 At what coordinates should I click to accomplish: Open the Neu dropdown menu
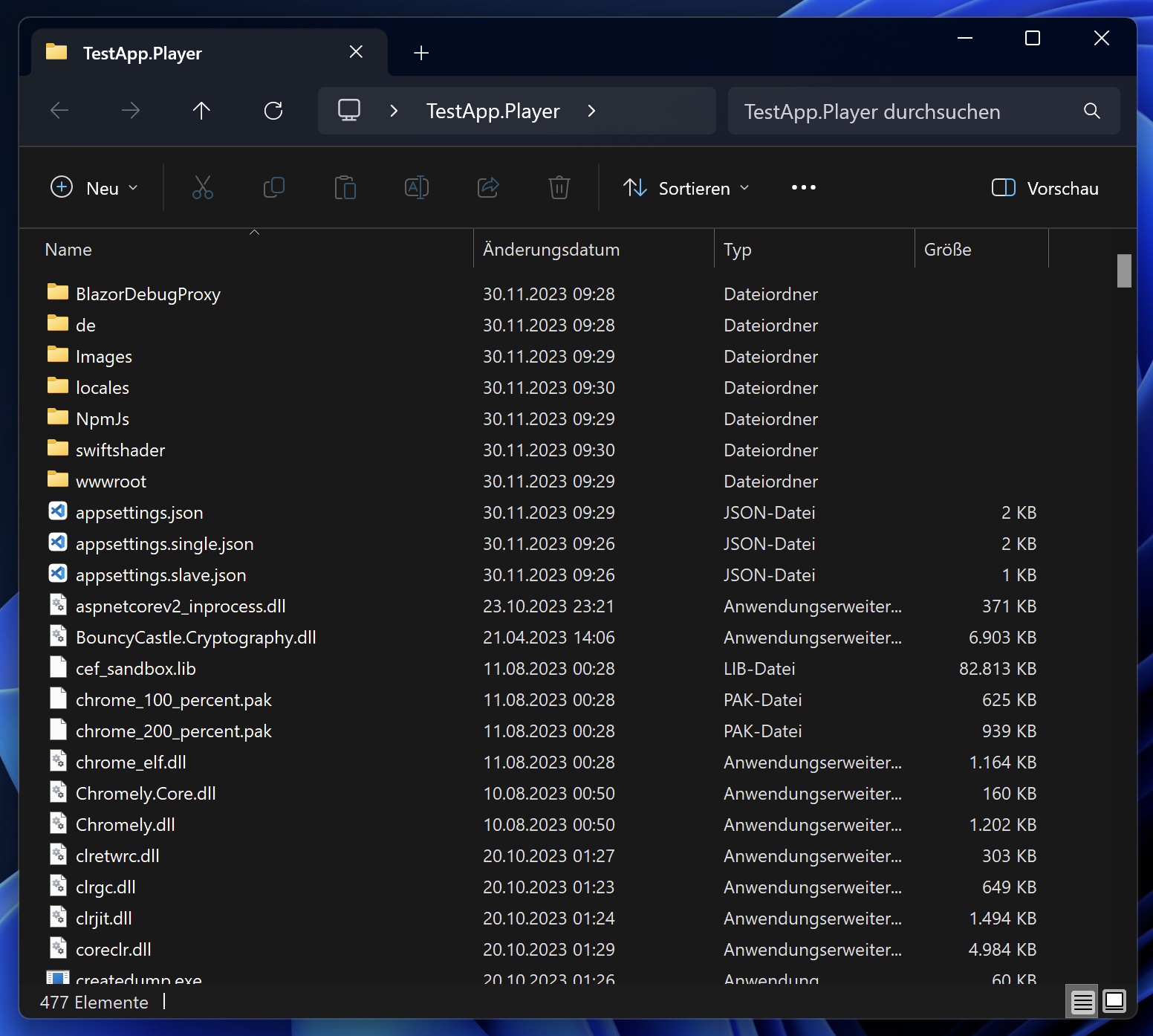pos(94,188)
